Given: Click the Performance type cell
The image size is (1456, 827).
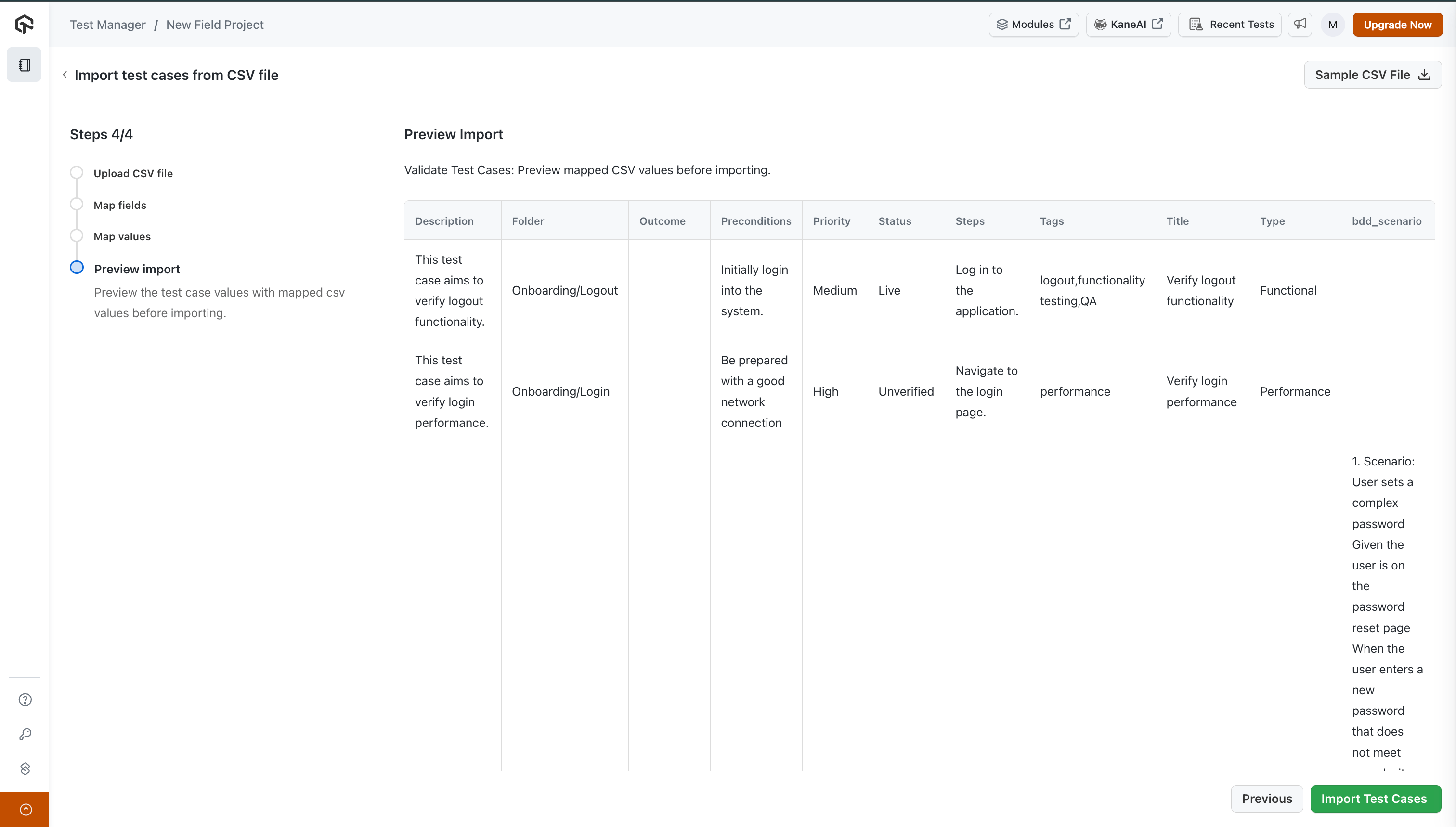Looking at the screenshot, I should pyautogui.click(x=1295, y=391).
